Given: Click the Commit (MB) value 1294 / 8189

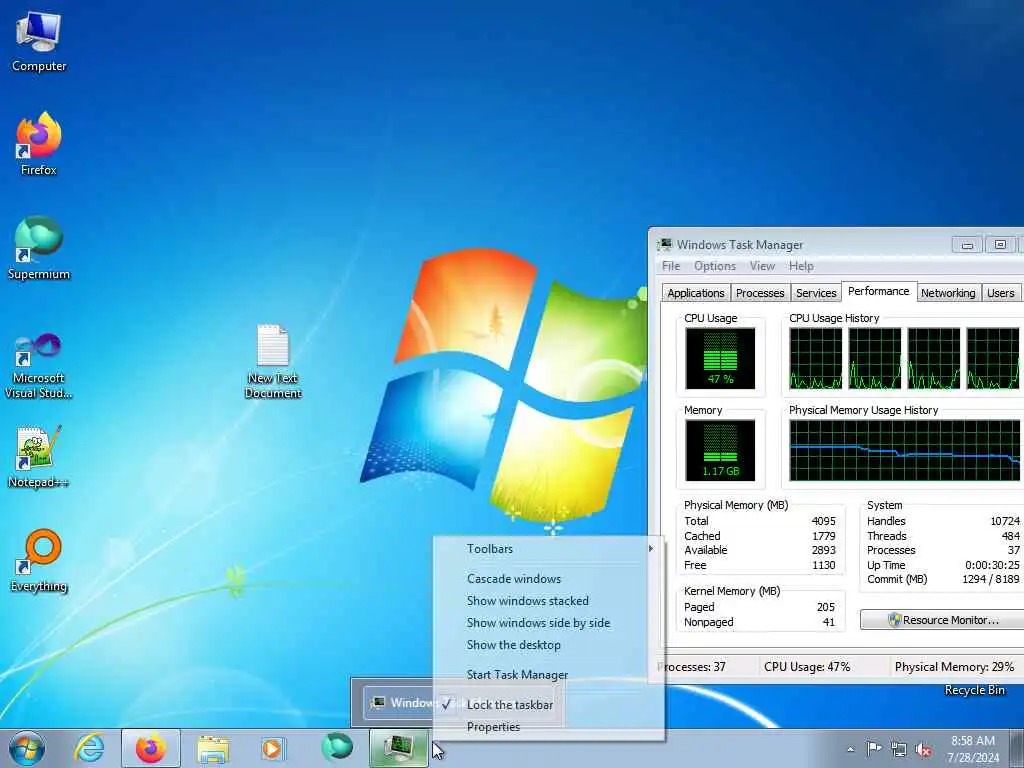Looking at the screenshot, I should tap(991, 579).
